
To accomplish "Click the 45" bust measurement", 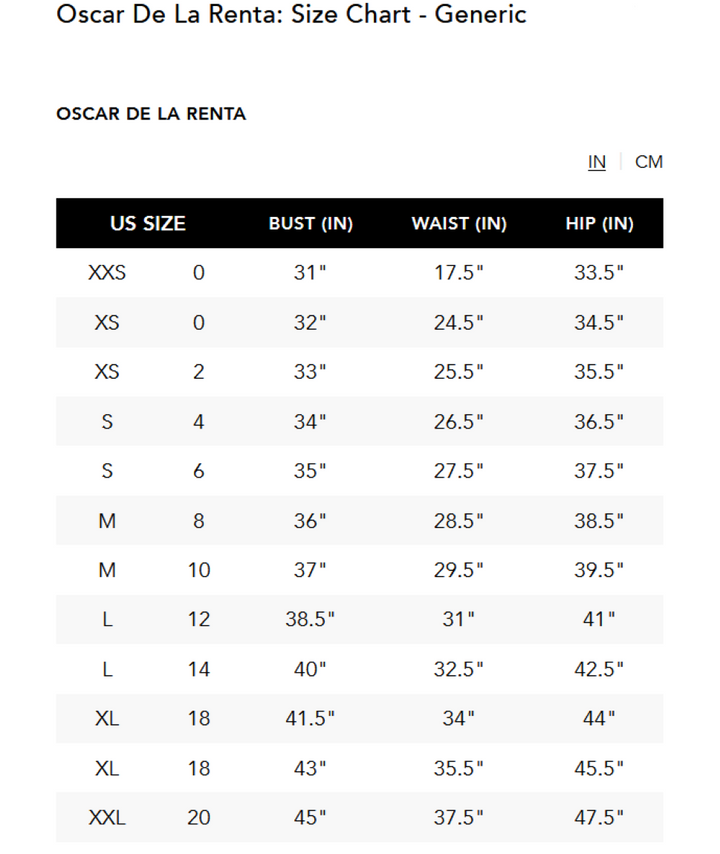I will [311, 818].
